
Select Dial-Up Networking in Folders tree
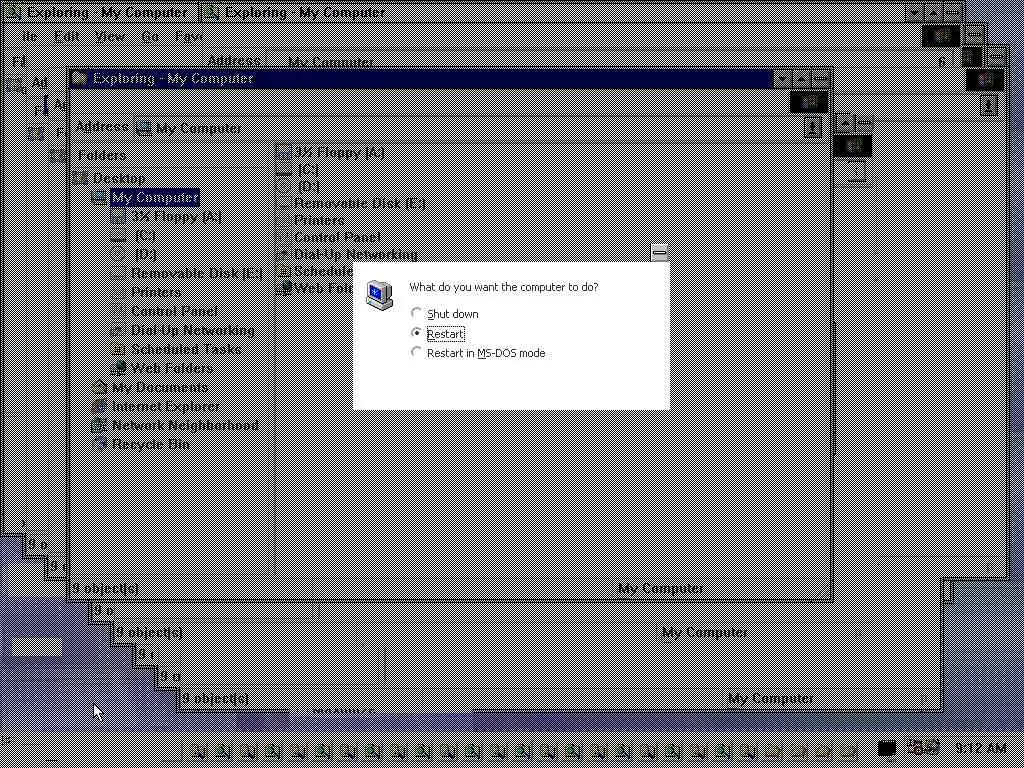click(x=192, y=330)
